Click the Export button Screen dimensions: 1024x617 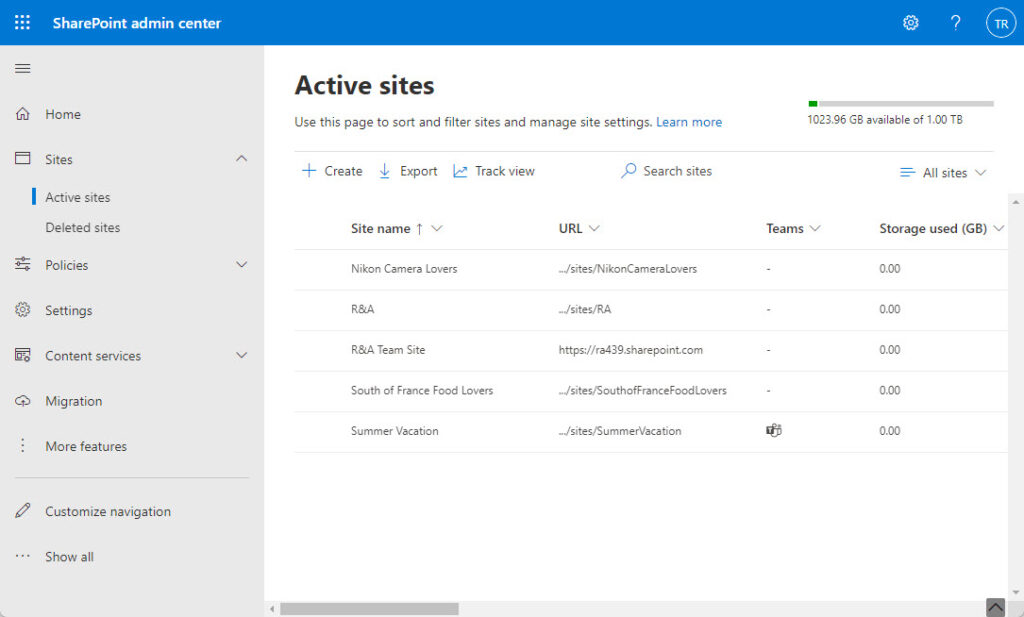408,171
